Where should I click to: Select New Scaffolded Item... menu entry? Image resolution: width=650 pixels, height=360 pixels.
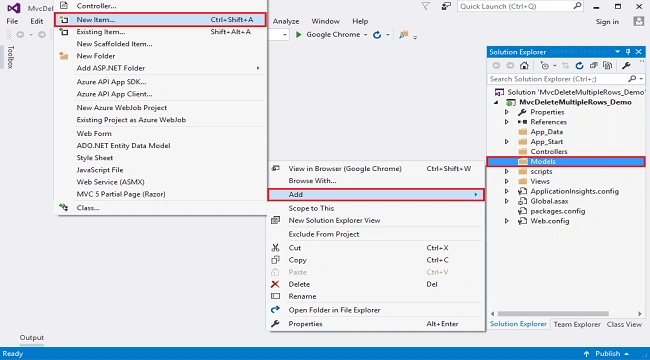(160, 44)
